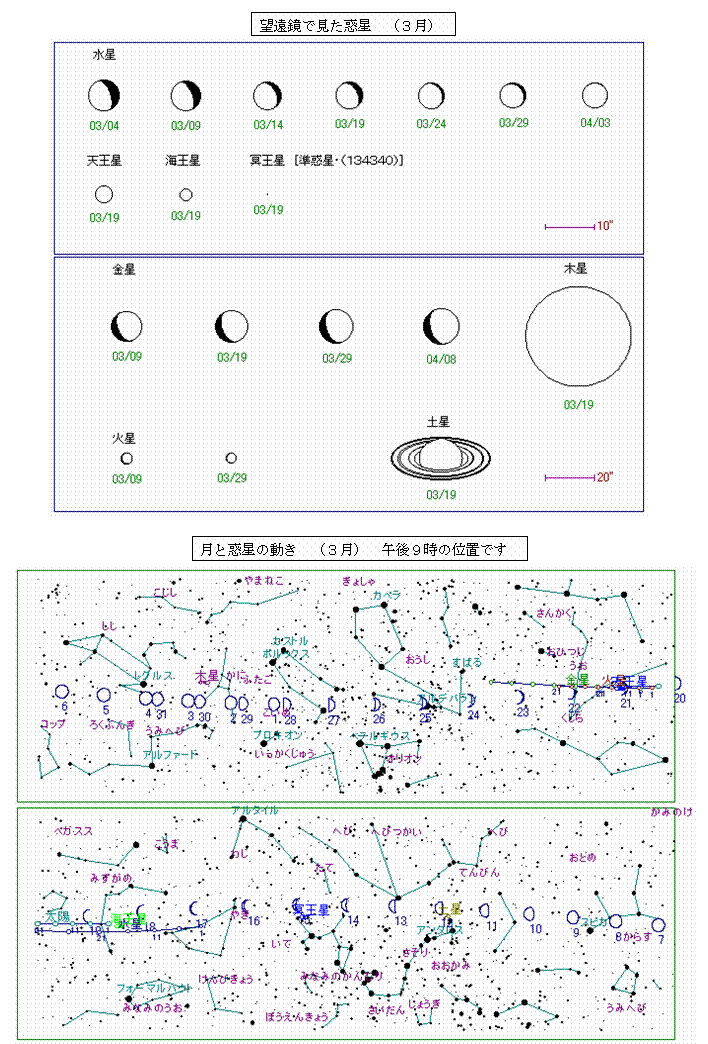Click the Mercury disc dated 03/04
Screen dimensions: 708x1044
[x=104, y=95]
